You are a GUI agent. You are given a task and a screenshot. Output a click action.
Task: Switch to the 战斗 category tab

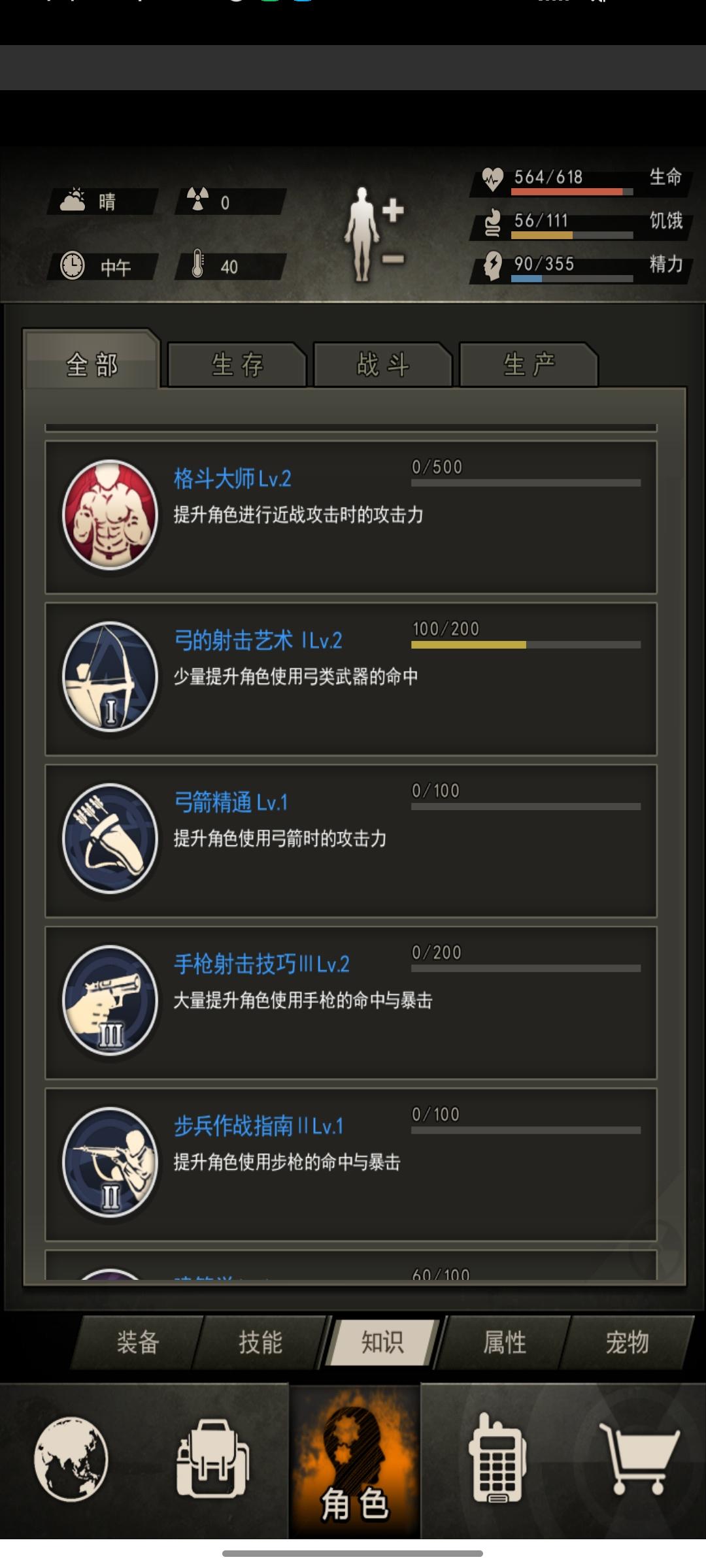click(383, 365)
